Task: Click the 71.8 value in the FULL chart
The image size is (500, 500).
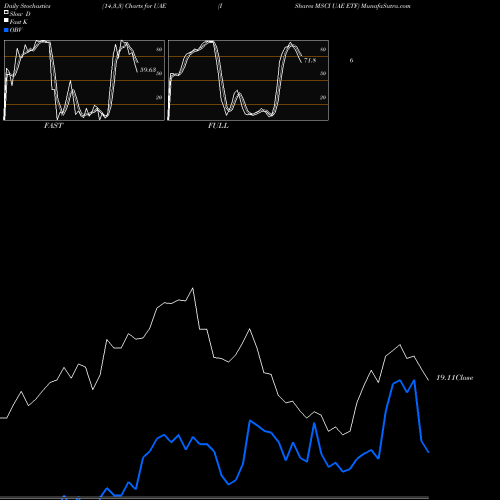Action: tap(310, 60)
